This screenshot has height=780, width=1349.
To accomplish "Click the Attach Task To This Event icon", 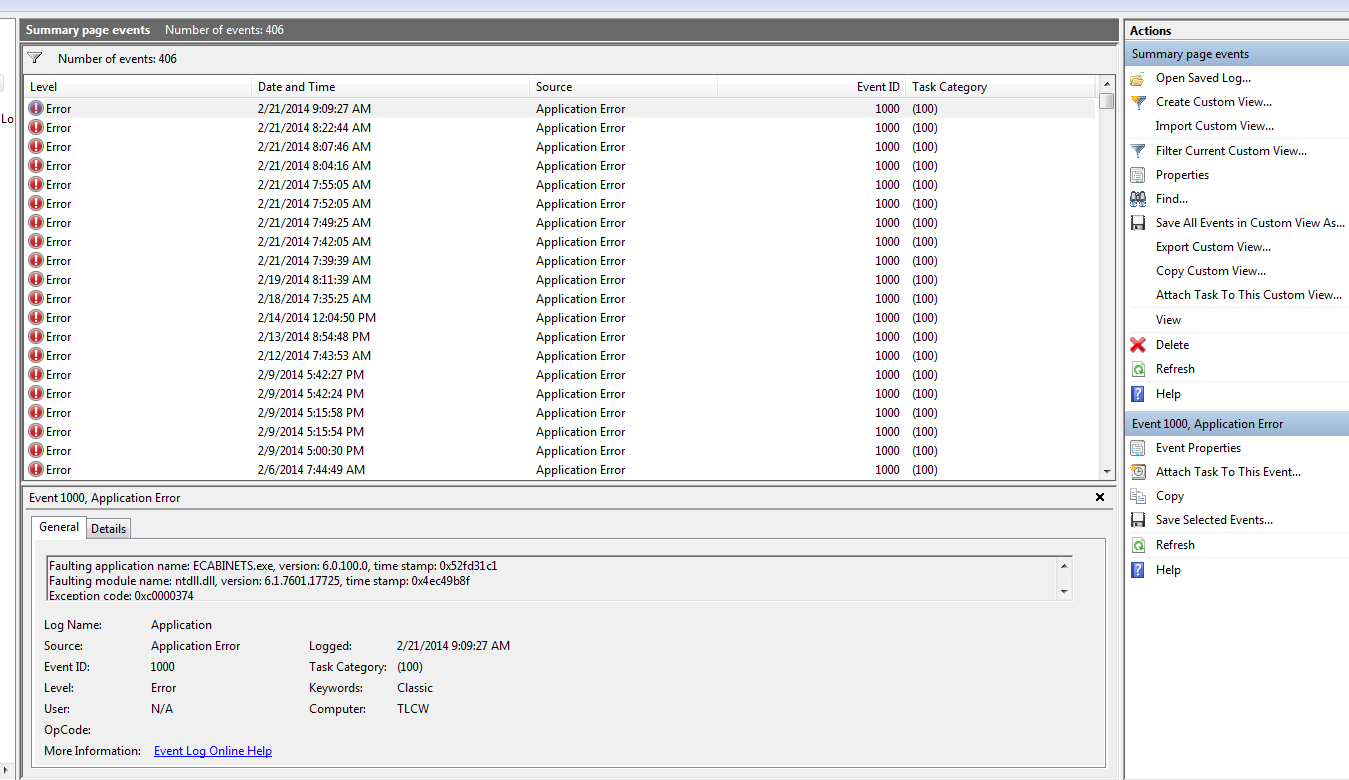I will pos(1137,472).
